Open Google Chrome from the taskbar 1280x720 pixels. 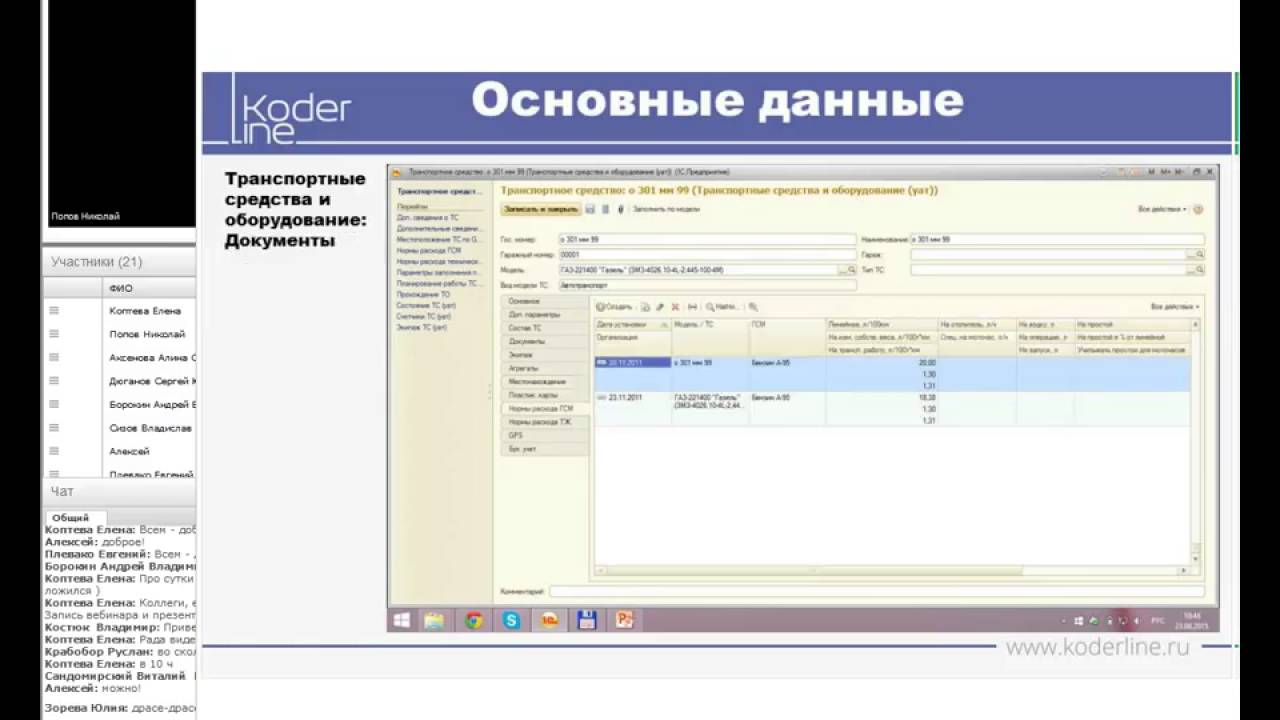click(474, 620)
